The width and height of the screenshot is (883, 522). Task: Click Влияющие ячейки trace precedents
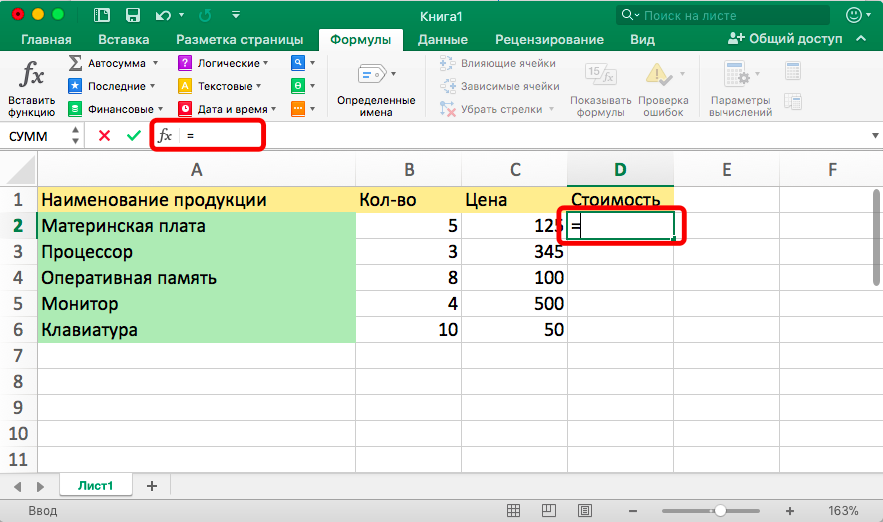[x=498, y=63]
